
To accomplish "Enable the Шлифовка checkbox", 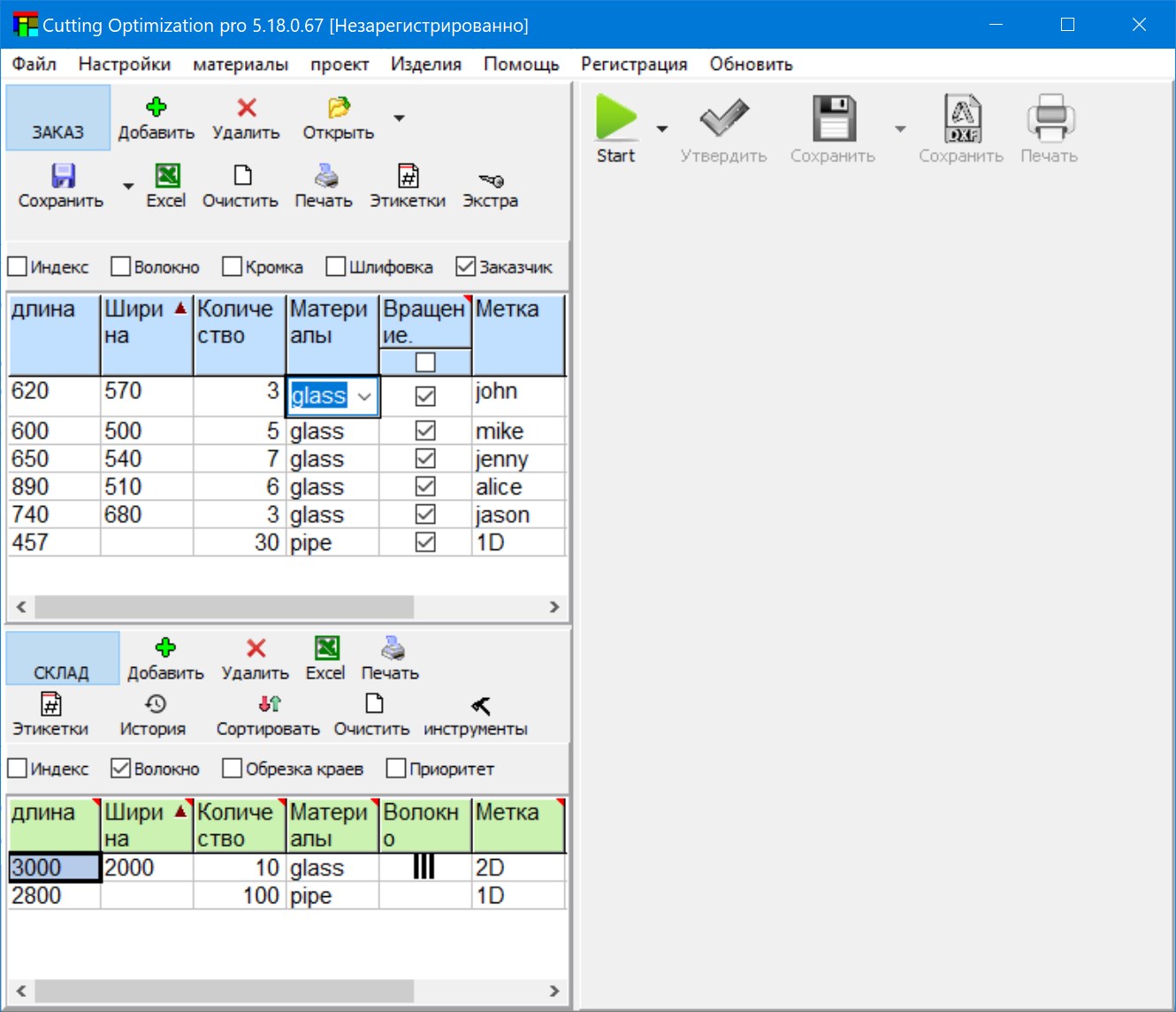I will click(335, 264).
